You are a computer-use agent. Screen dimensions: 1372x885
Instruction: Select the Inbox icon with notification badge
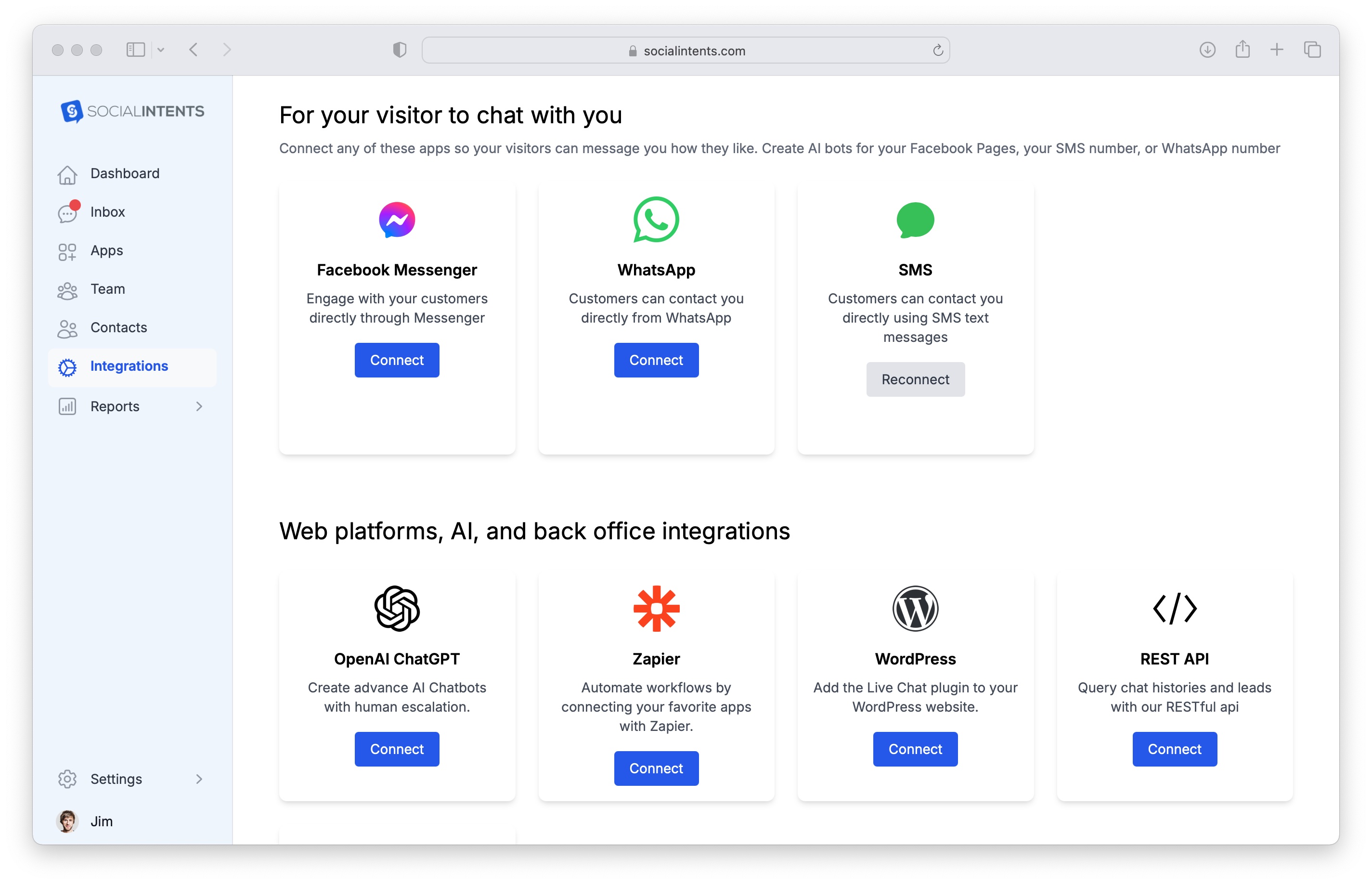pos(67,213)
